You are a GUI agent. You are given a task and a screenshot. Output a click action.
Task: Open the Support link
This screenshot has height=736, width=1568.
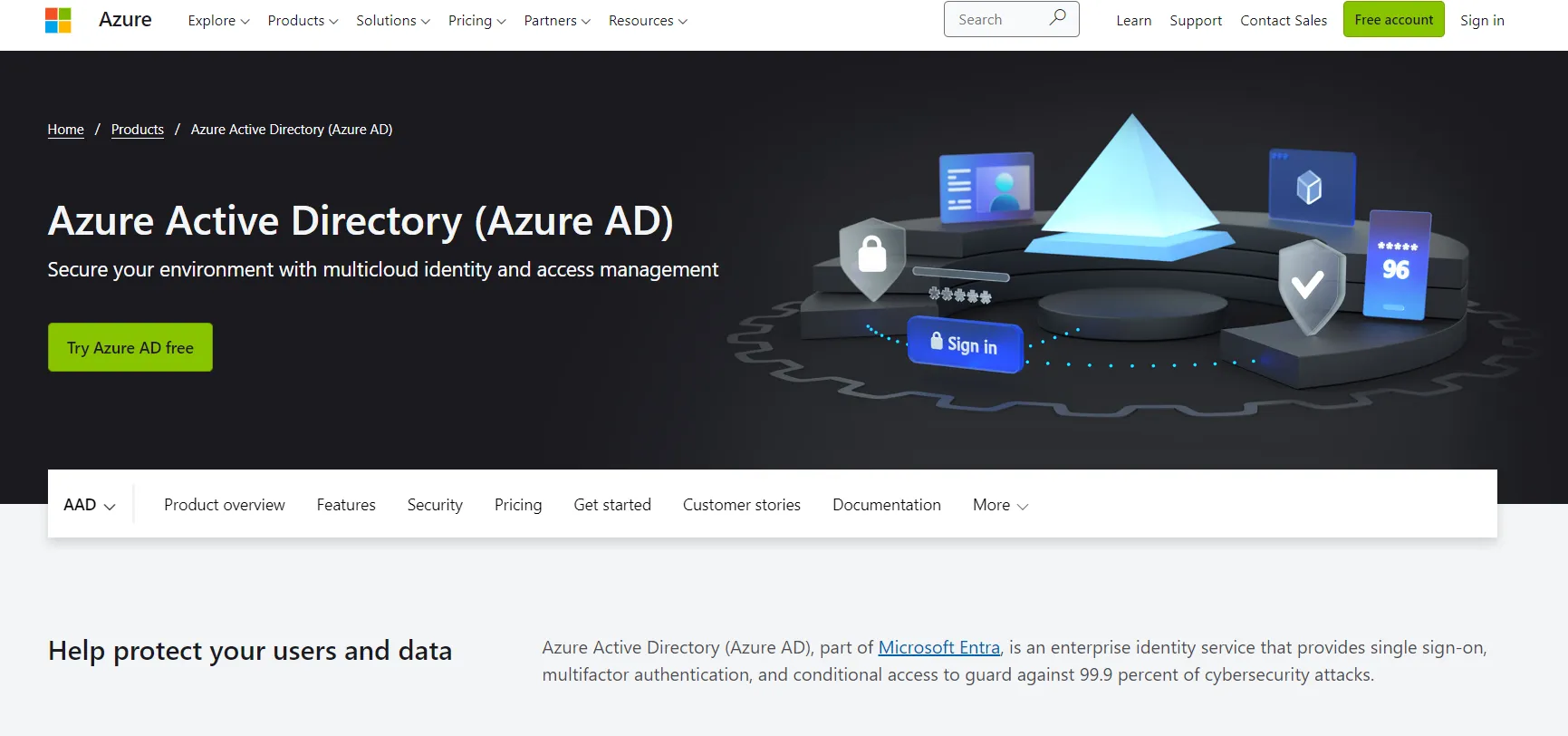click(x=1196, y=20)
